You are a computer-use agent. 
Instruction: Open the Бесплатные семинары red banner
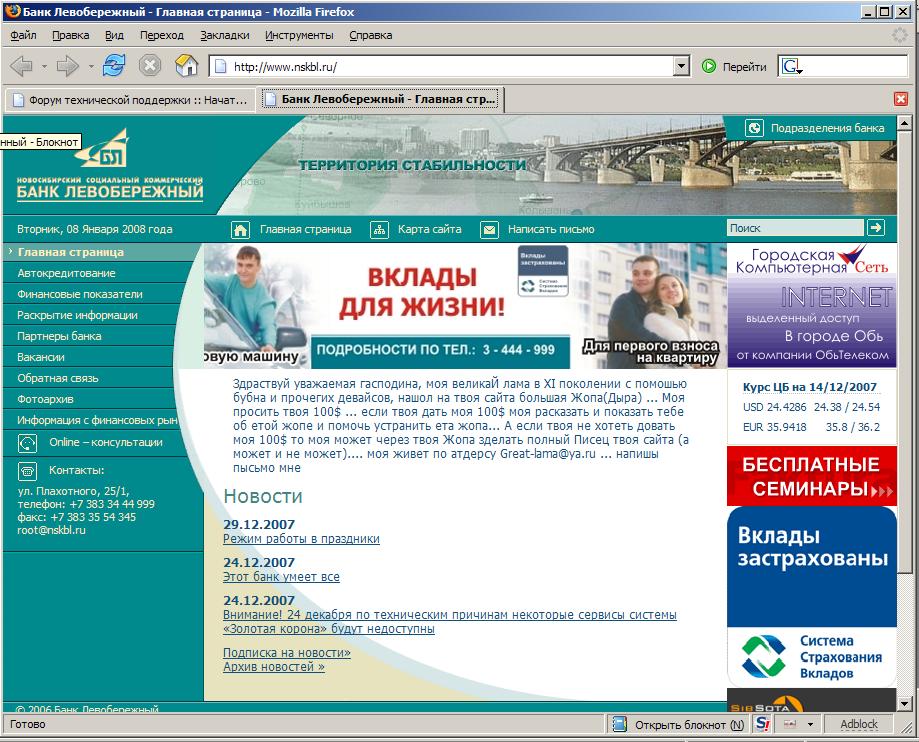pyautogui.click(x=812, y=476)
